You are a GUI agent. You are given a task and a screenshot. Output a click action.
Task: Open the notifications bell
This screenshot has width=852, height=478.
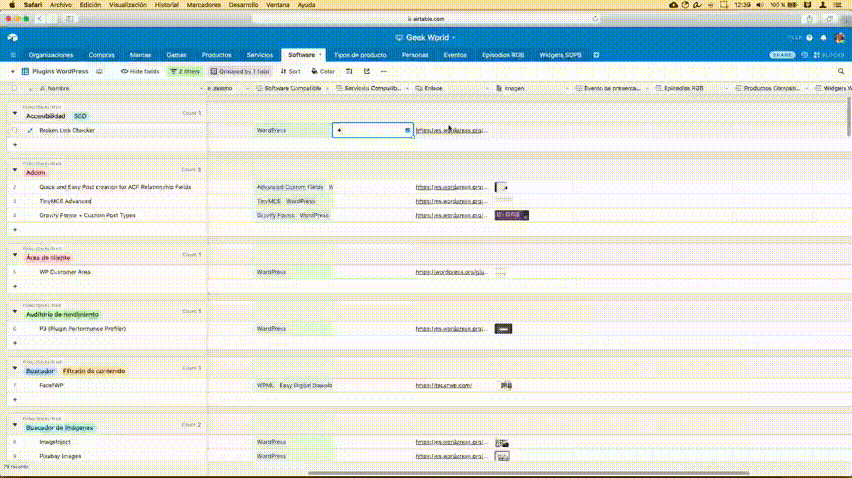(x=823, y=37)
